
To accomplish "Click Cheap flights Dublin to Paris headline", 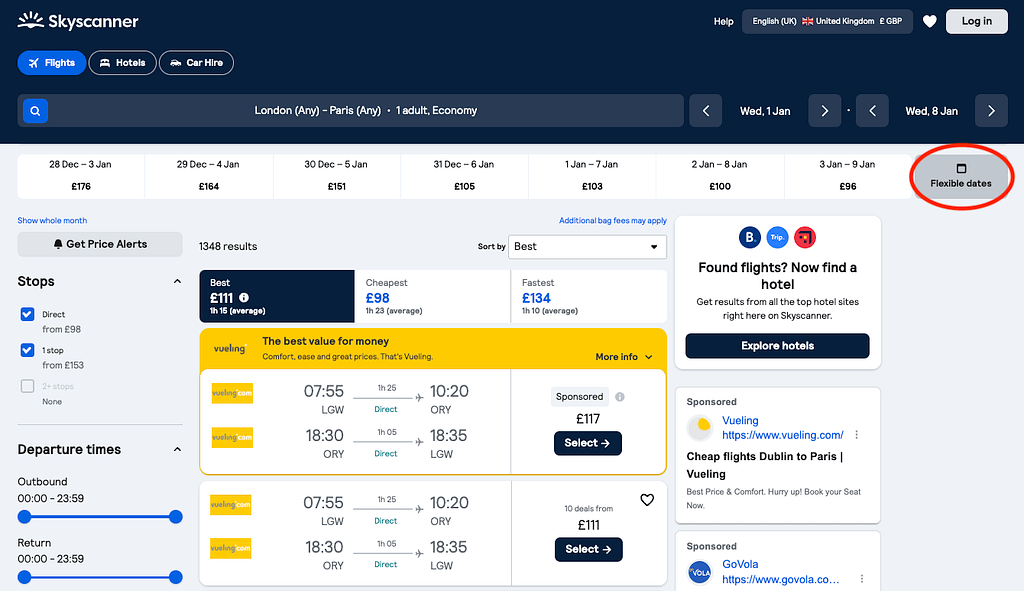I will [x=765, y=465].
